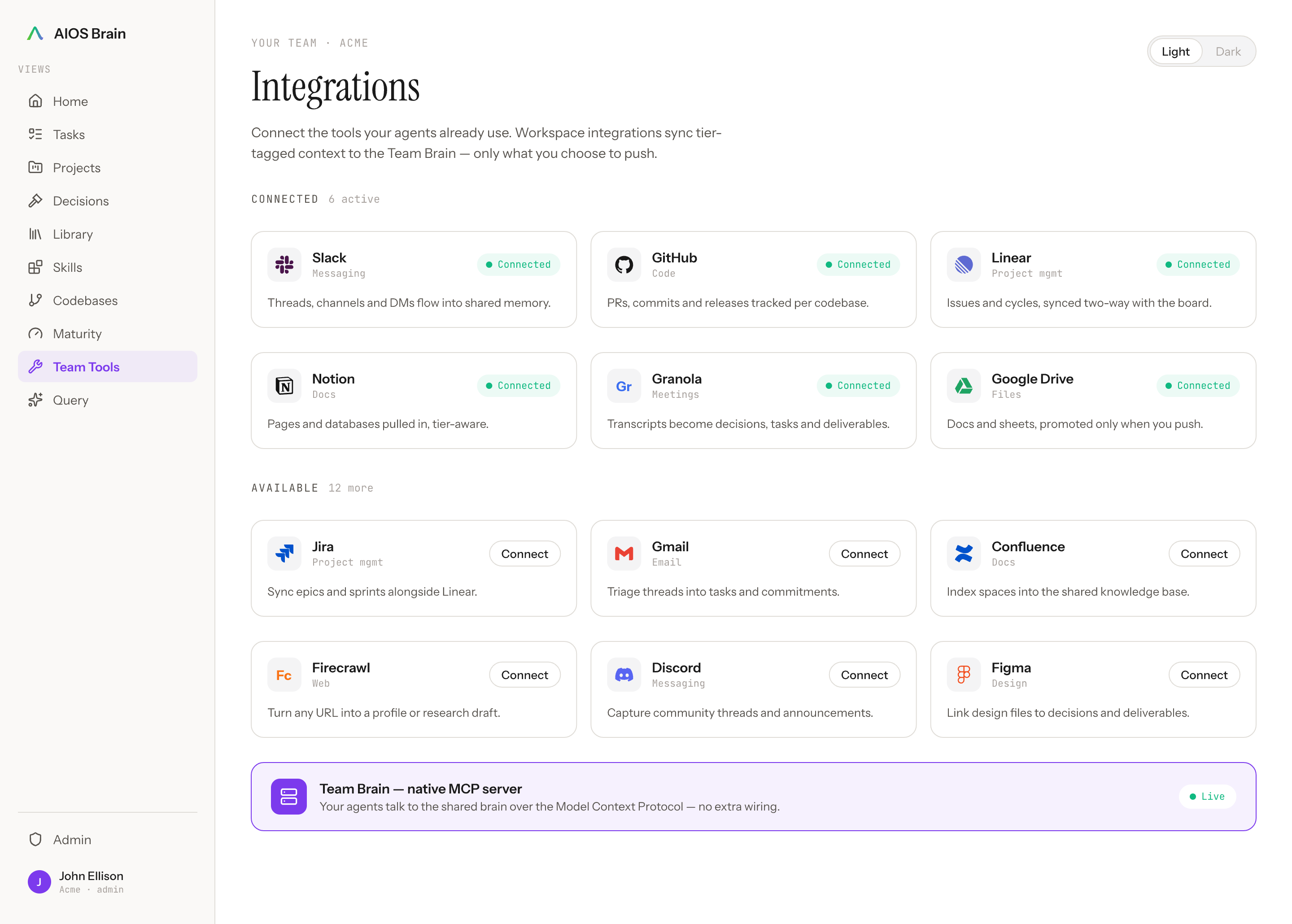Click the Decisions gavel icon
The width and height of the screenshot is (1292, 924).
[x=35, y=201]
